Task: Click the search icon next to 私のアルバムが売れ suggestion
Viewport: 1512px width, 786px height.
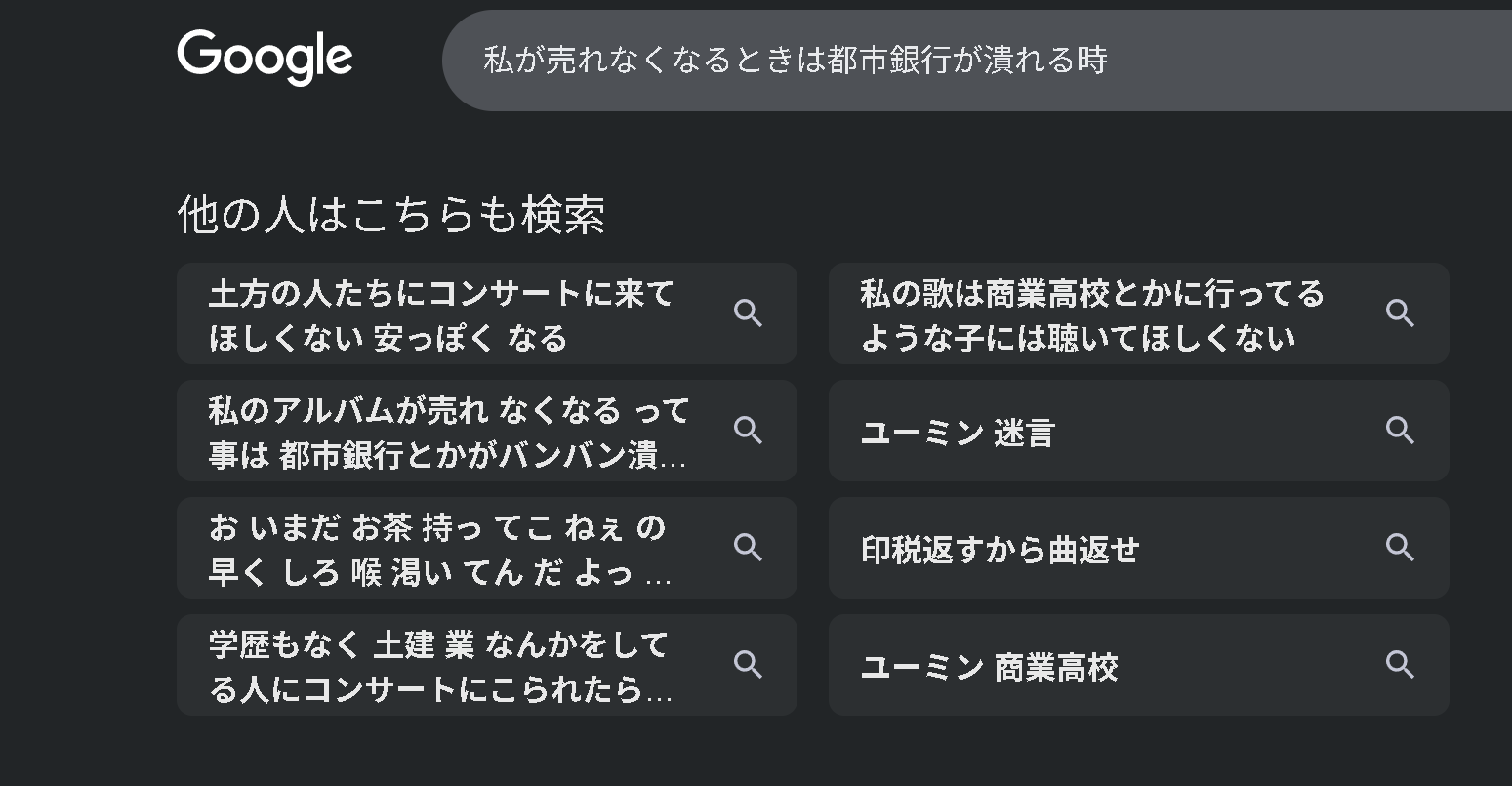Action: [748, 431]
